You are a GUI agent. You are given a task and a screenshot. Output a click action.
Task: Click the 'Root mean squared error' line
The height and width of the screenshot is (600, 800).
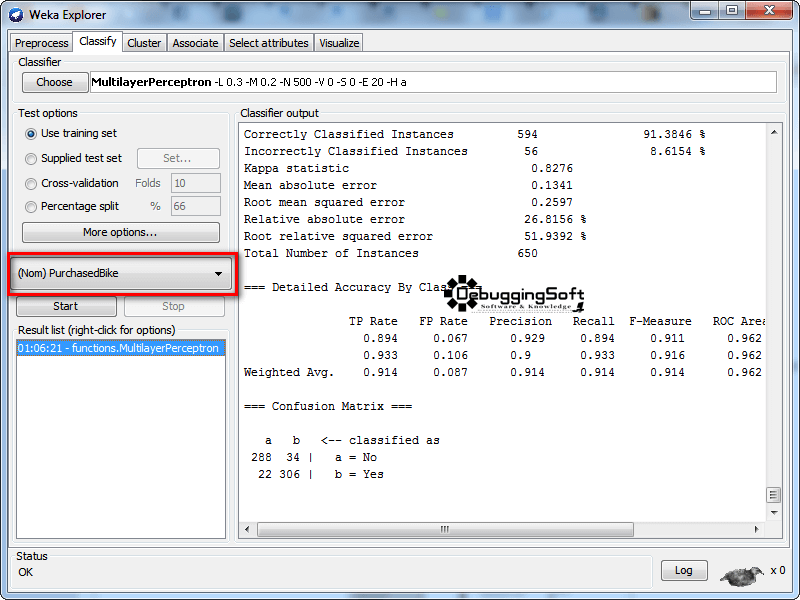324,202
